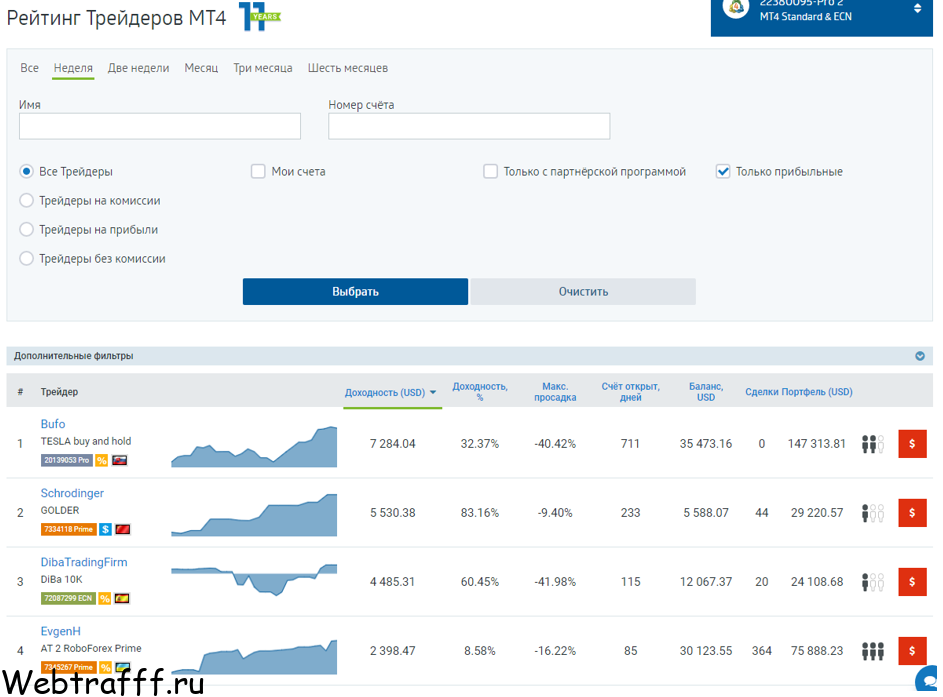Click the '83.16%' return value
The height and width of the screenshot is (697, 943).
(x=480, y=513)
